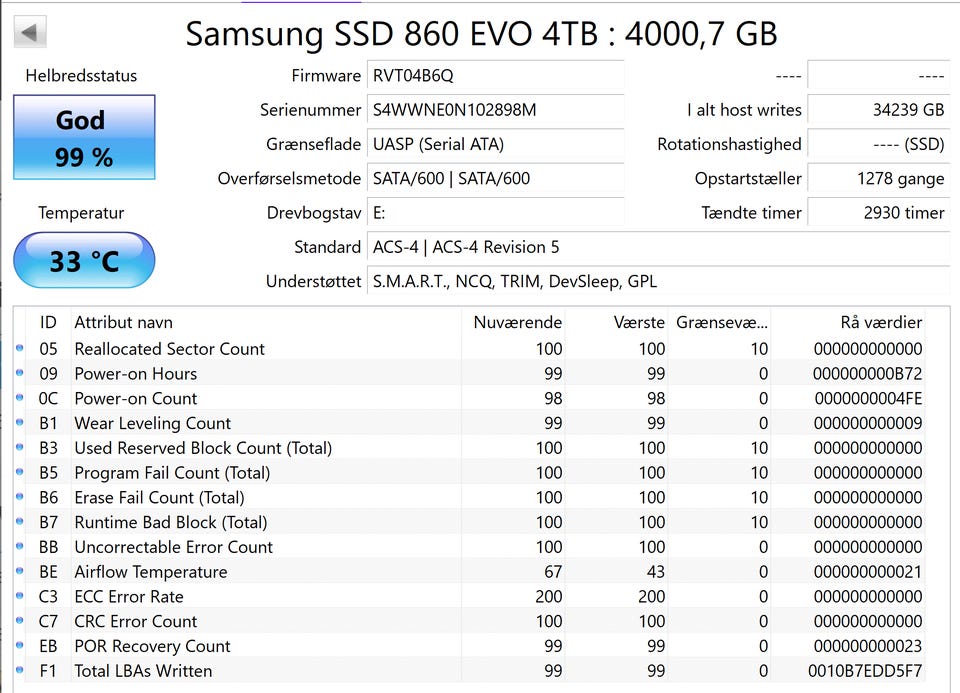This screenshot has width=960, height=693.
Task: Click the ACS-4 Revision 5 standard field
Action: [x=658, y=247]
